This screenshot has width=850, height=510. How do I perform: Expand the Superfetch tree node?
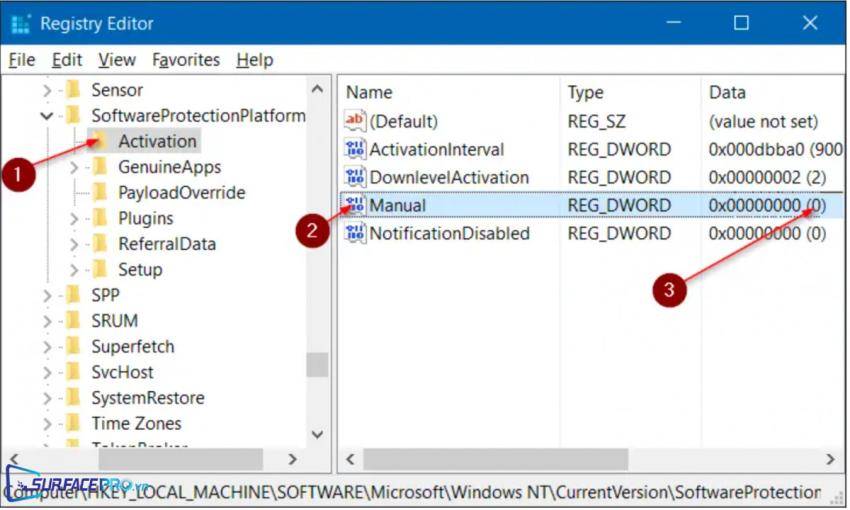(x=47, y=346)
